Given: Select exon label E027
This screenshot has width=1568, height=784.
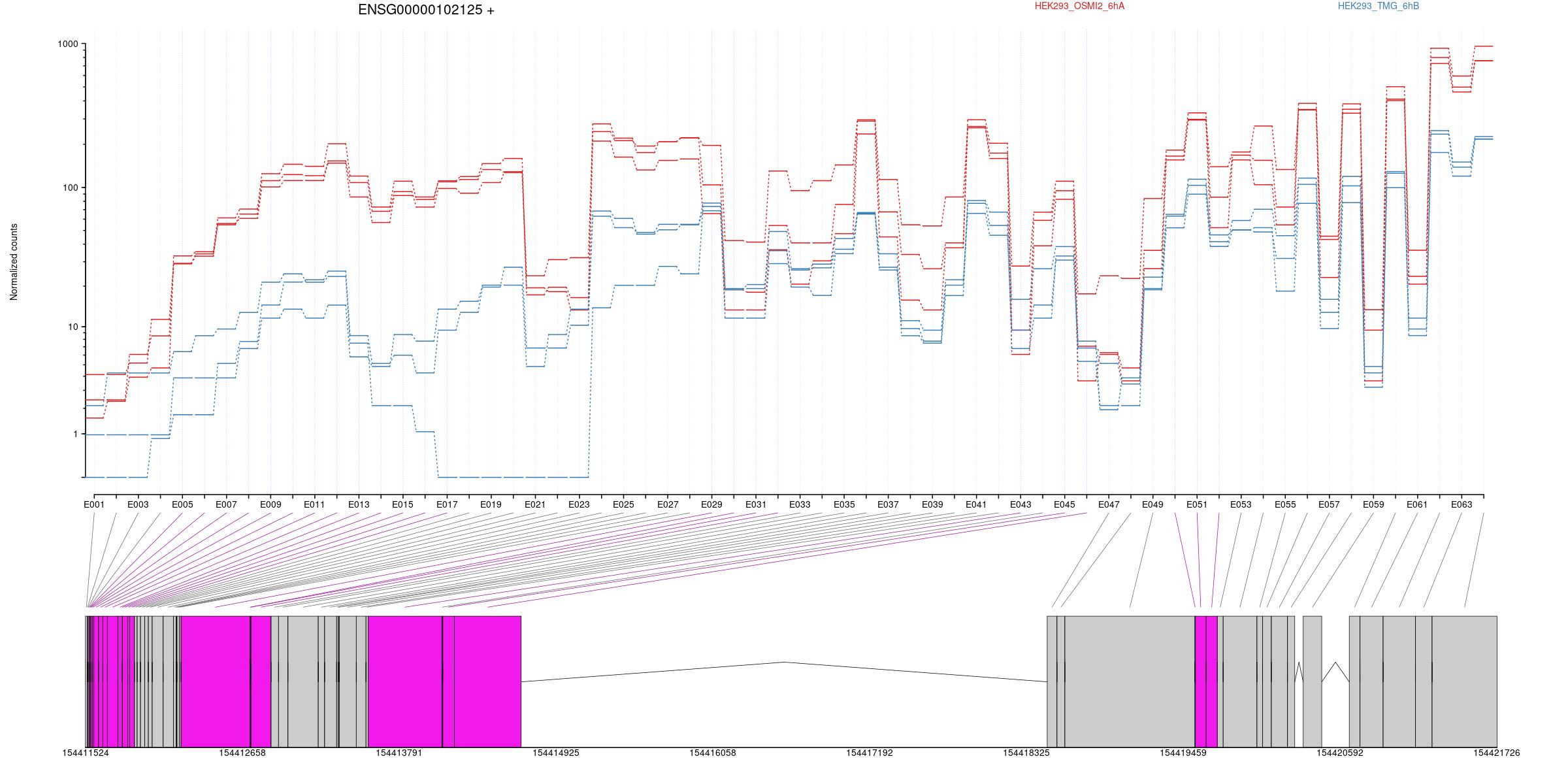Looking at the screenshot, I should pos(667,504).
